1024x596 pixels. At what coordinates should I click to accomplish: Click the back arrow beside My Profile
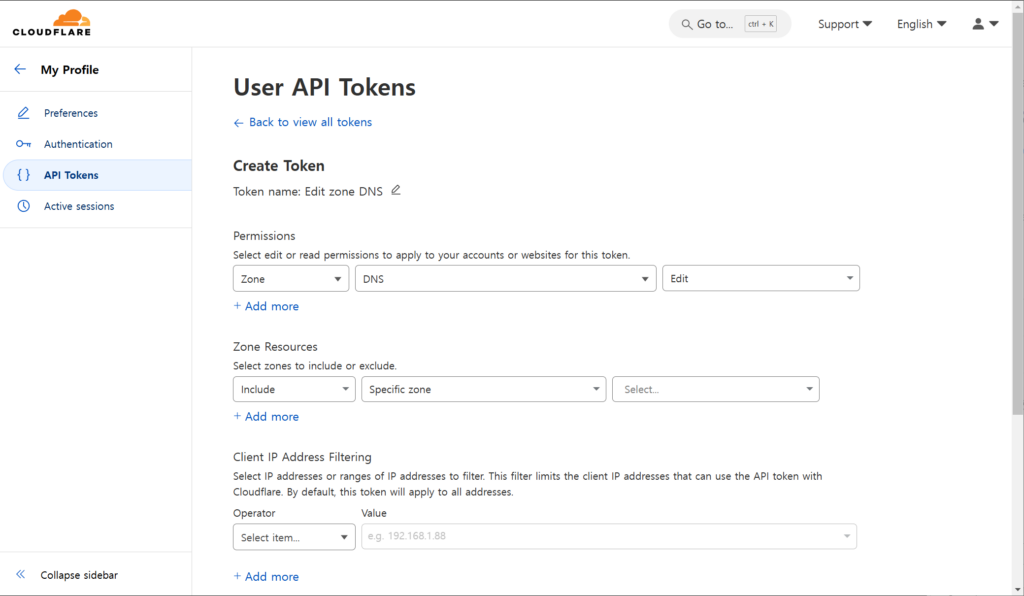click(x=20, y=70)
